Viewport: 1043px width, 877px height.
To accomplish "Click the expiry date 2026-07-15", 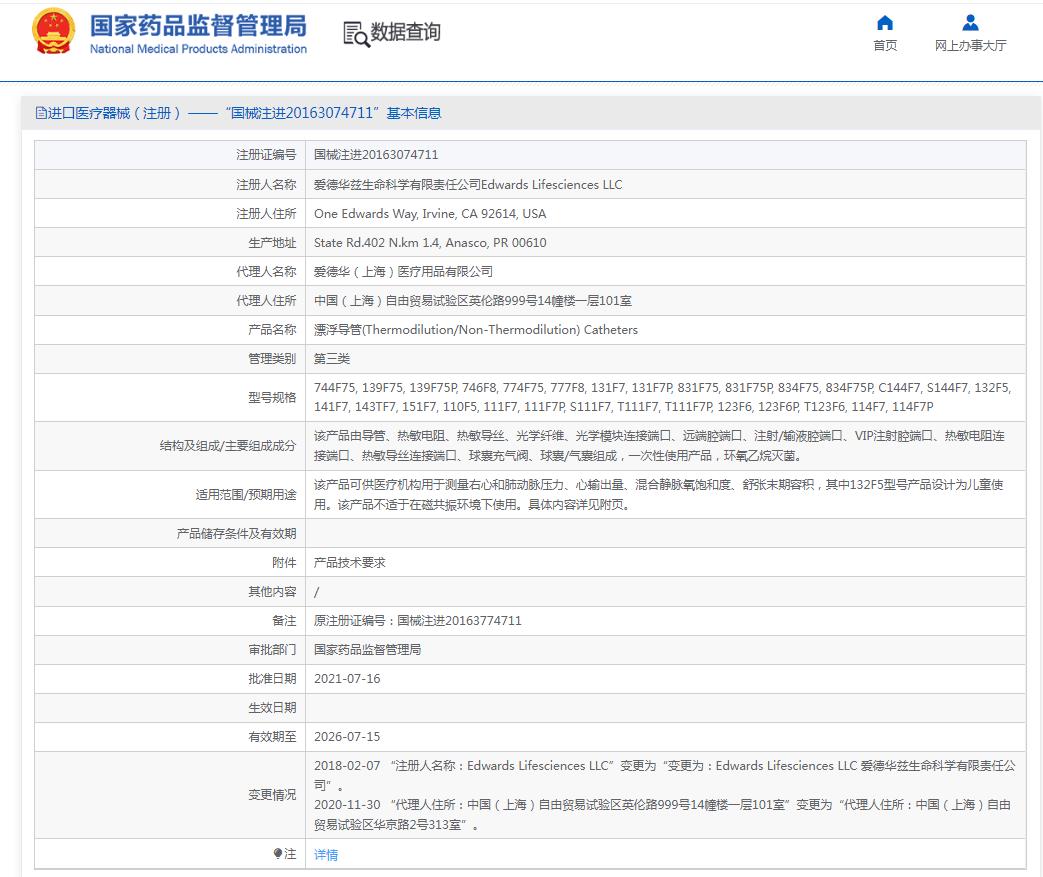I will (347, 737).
